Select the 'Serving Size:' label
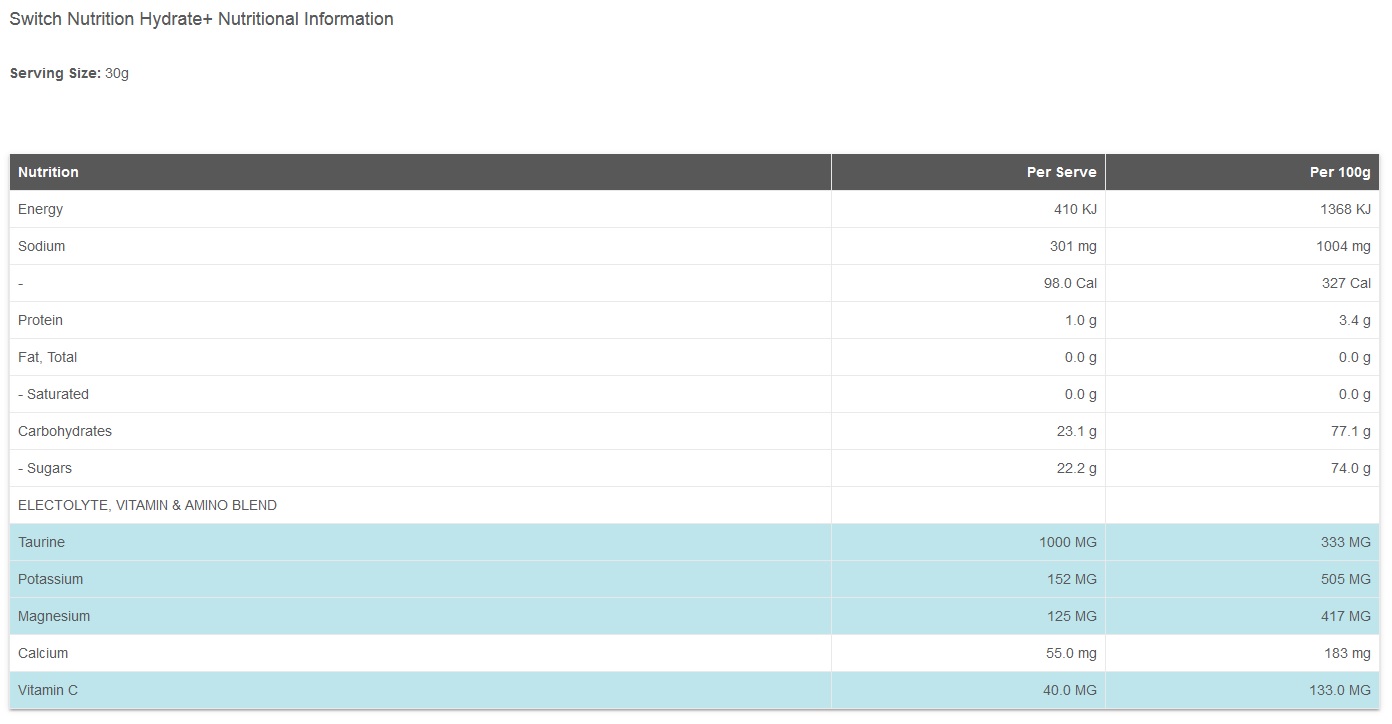The image size is (1392, 724). pyautogui.click(x=55, y=74)
